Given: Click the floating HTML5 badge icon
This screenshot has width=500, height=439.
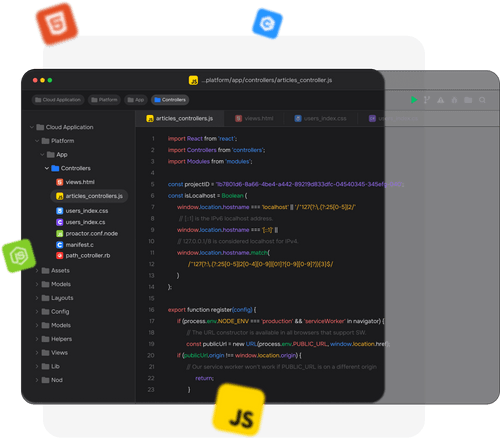Looking at the screenshot, I should [x=57, y=24].
